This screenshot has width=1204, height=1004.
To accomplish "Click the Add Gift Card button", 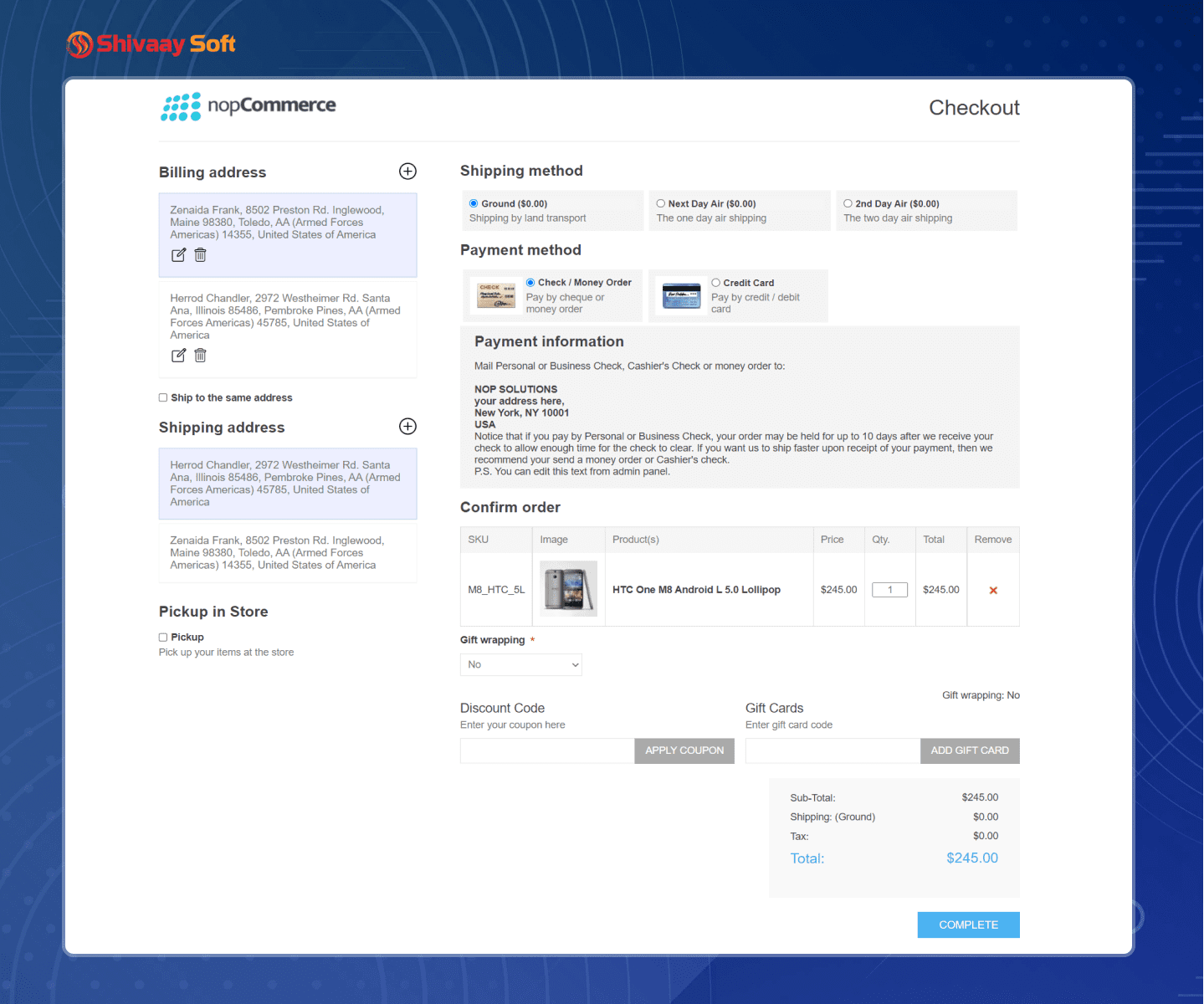I will [x=970, y=751].
